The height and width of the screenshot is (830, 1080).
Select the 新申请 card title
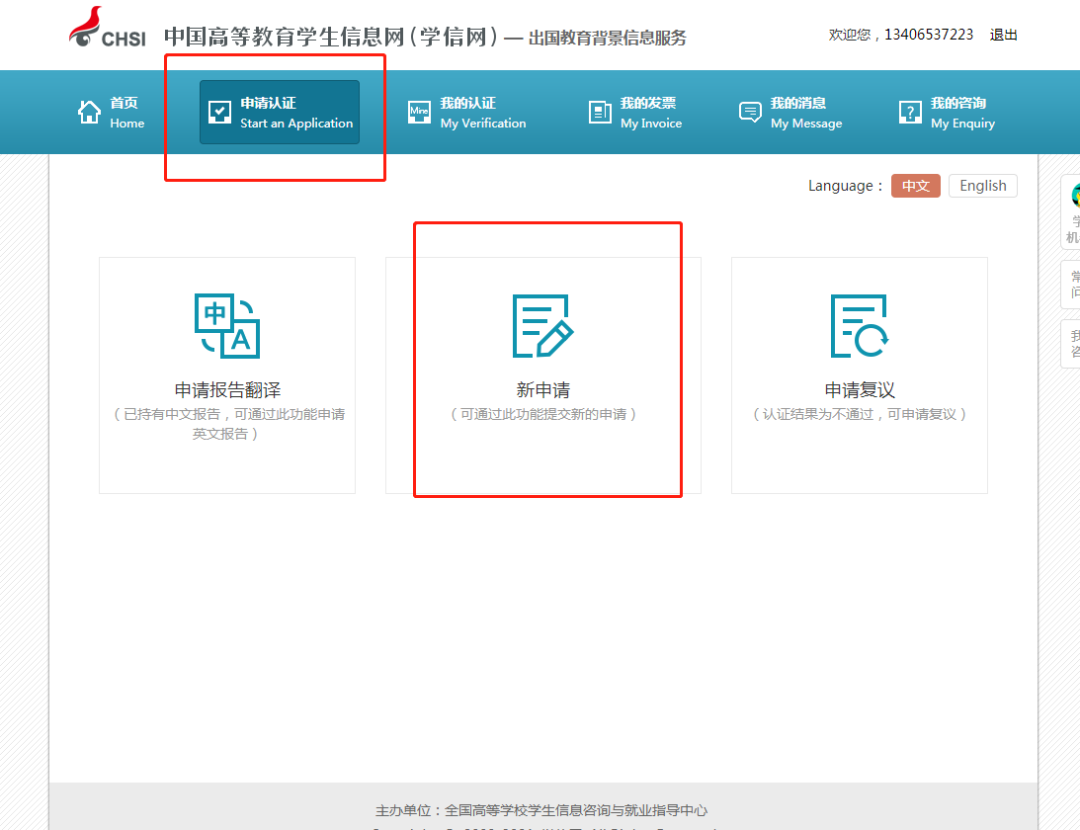tap(543, 390)
